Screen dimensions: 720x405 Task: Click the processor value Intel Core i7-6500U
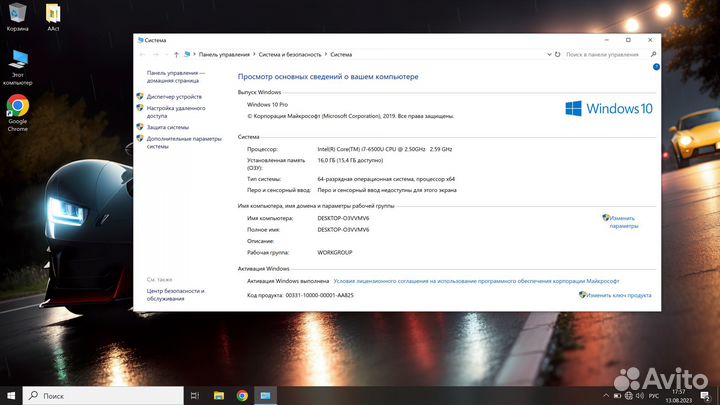[x=385, y=149]
